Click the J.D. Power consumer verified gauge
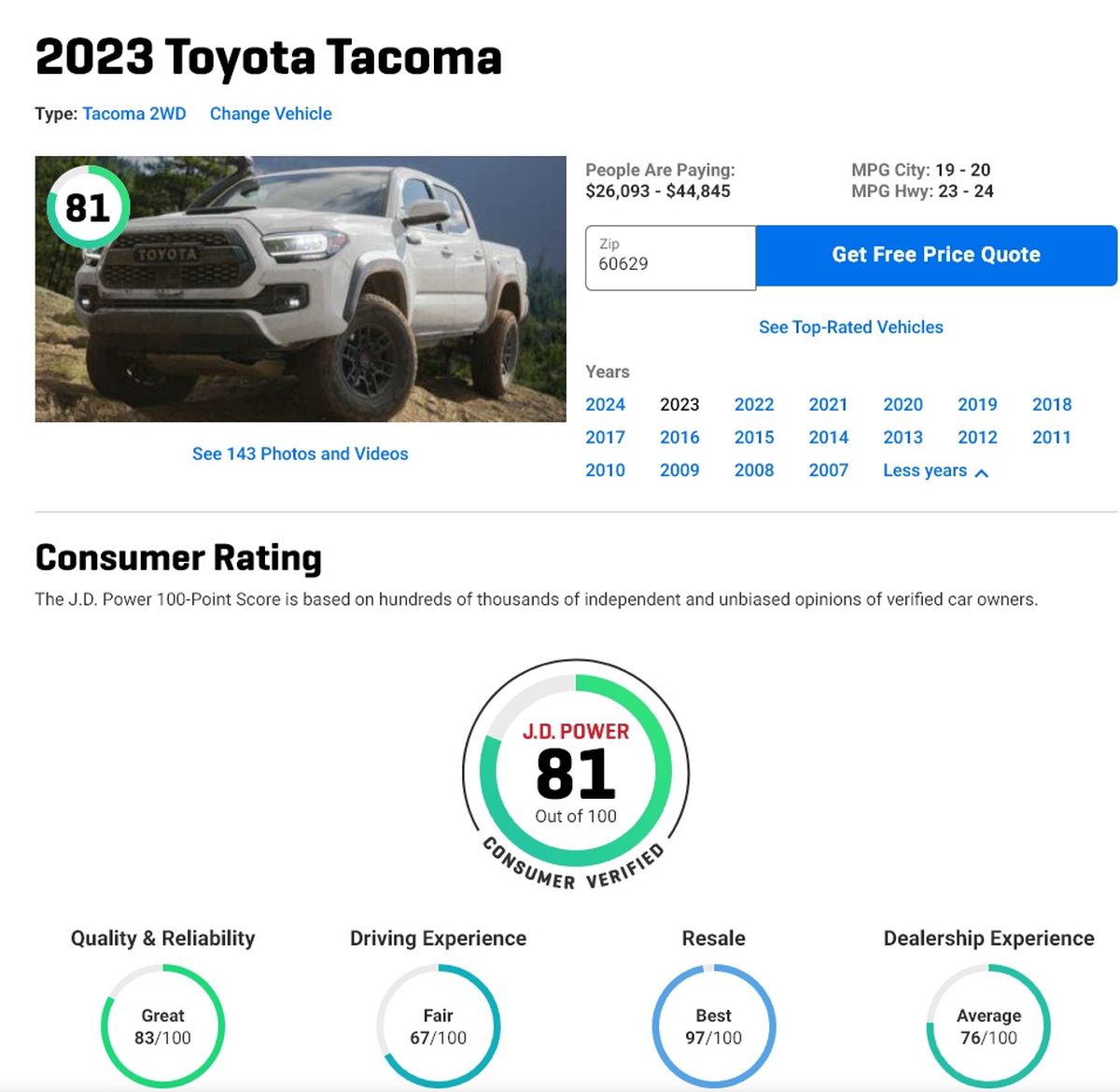 point(573,773)
